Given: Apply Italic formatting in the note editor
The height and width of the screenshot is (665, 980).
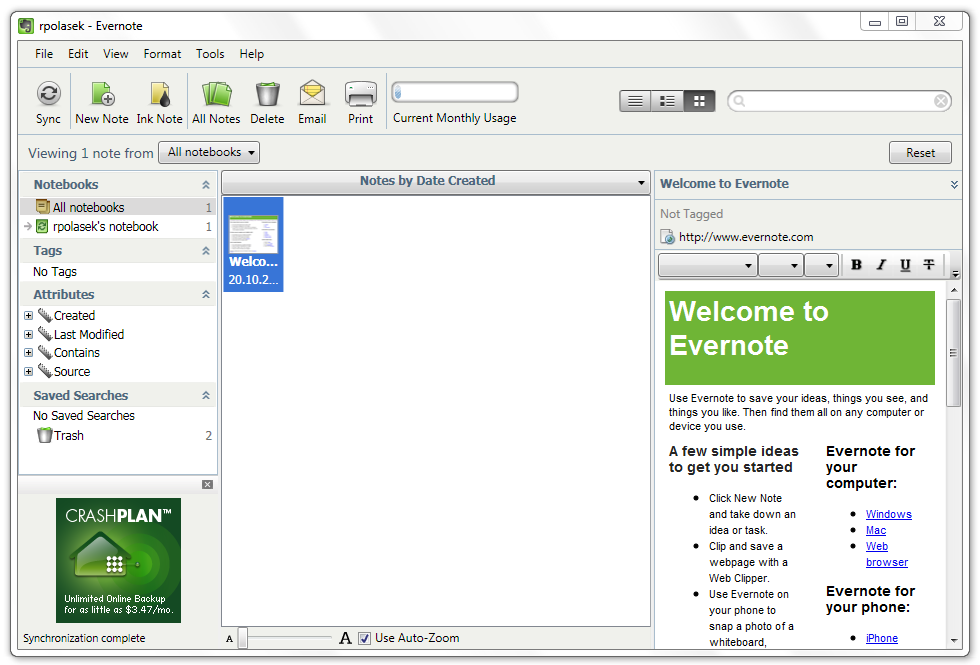Looking at the screenshot, I should pyautogui.click(x=881, y=265).
